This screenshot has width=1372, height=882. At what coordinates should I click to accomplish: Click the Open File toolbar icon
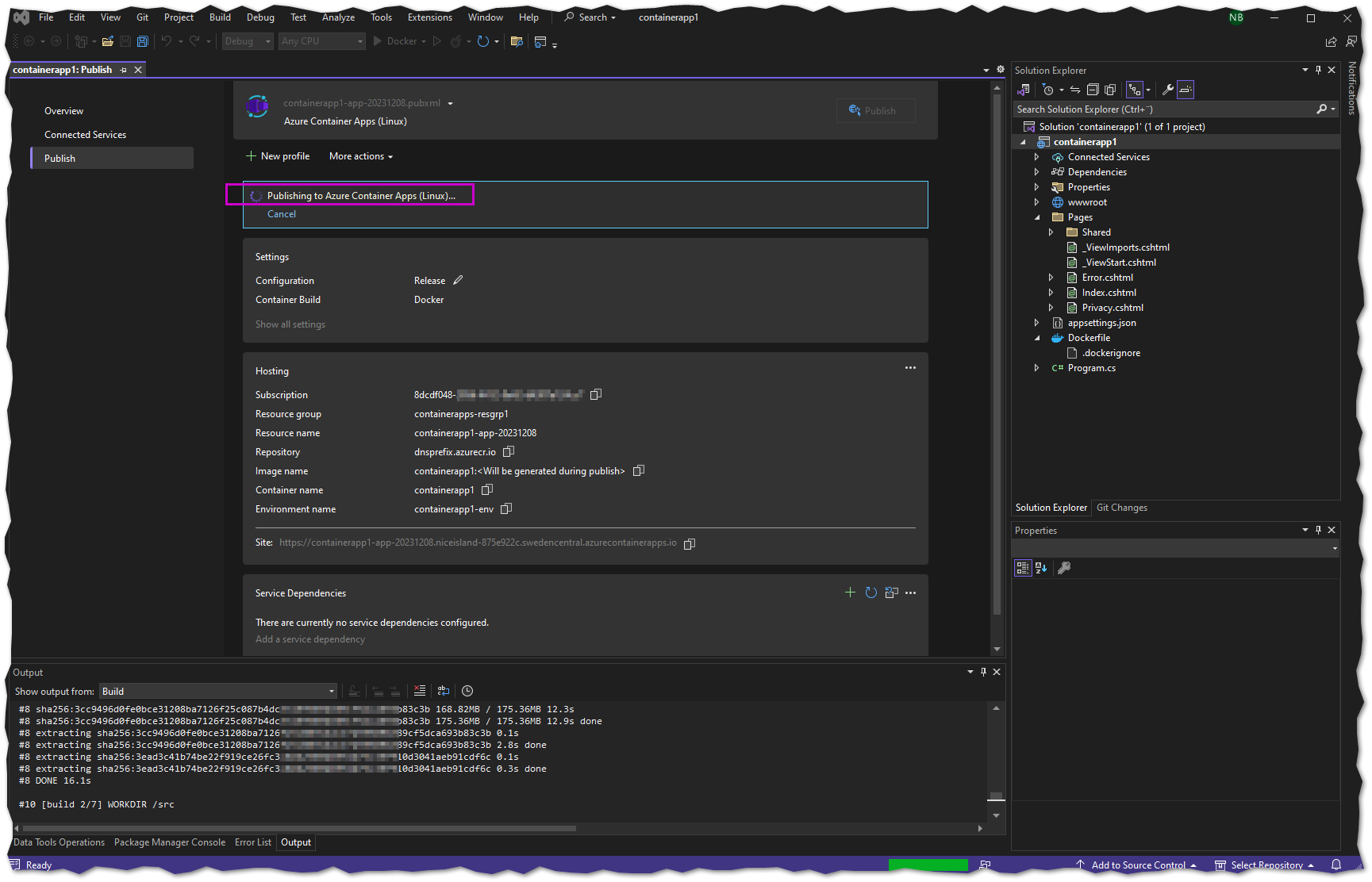[107, 41]
